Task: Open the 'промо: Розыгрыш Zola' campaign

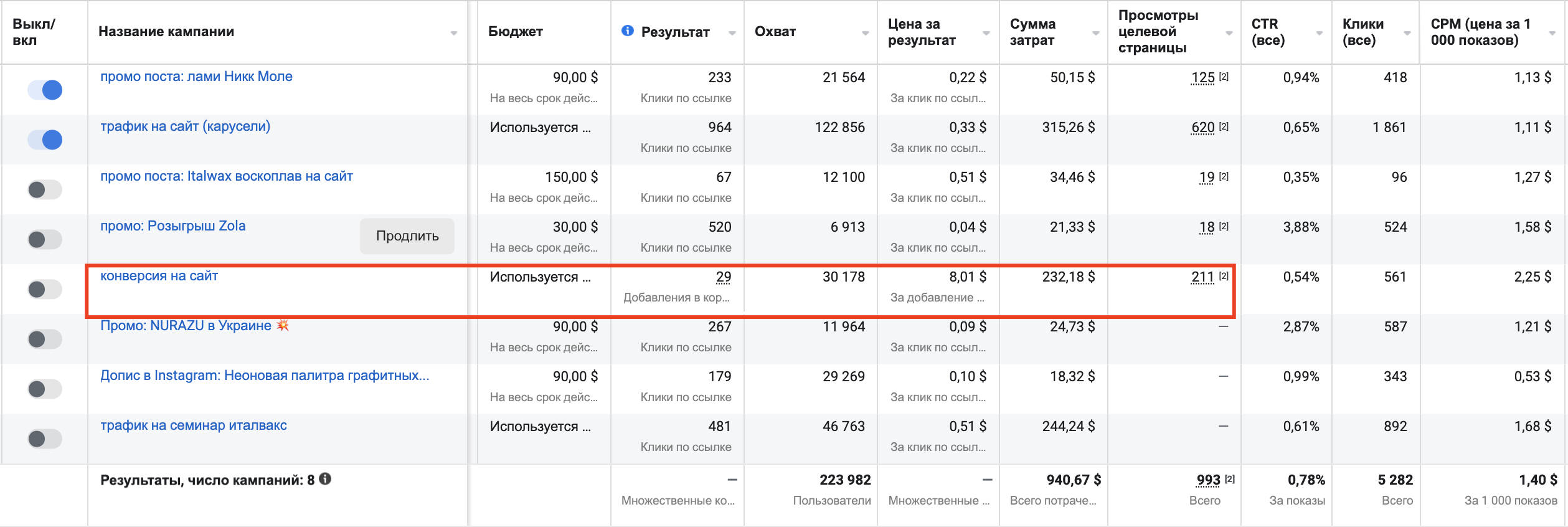Action: pos(173,226)
